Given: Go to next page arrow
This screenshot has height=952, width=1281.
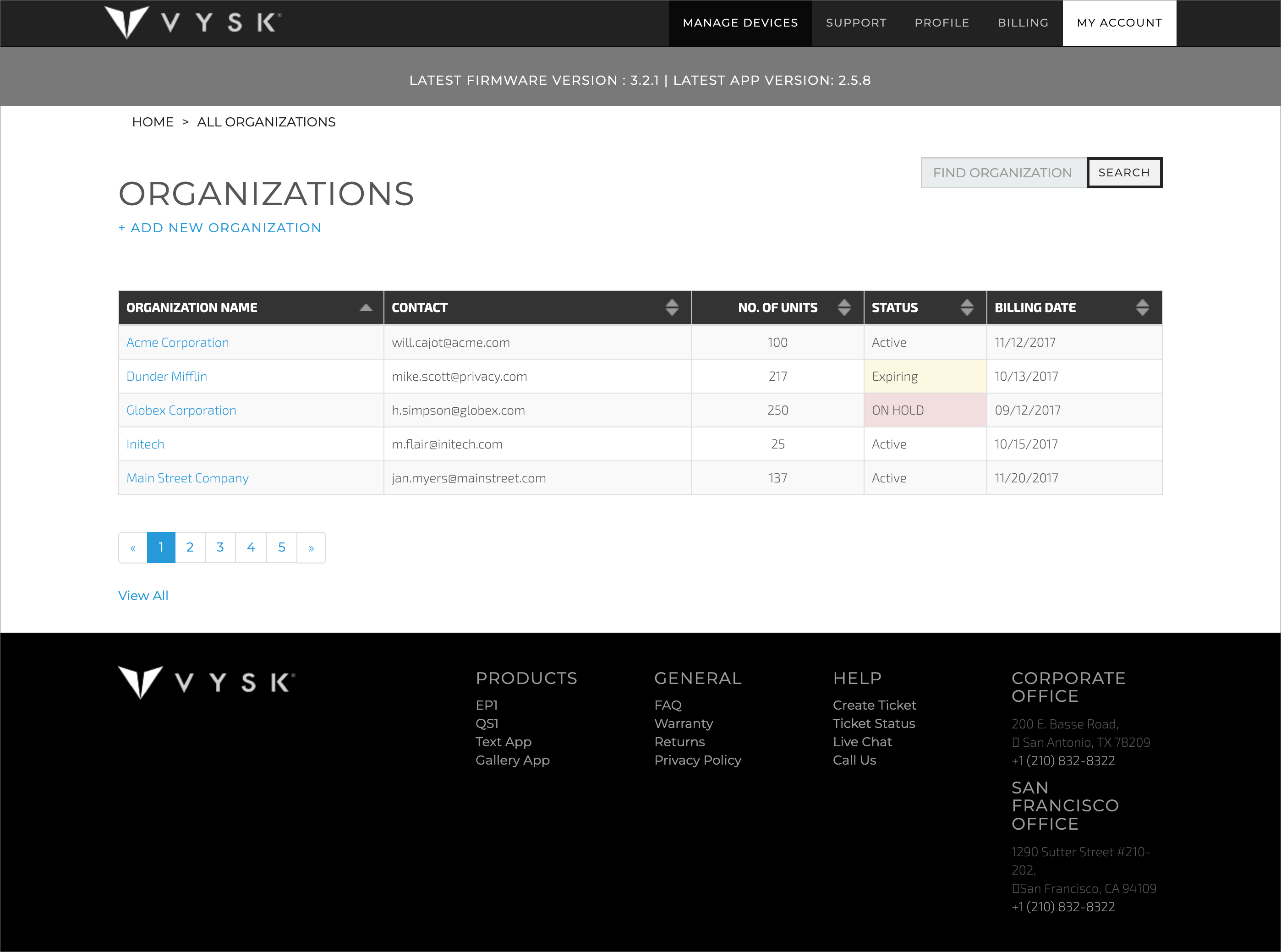Looking at the screenshot, I should 311,548.
